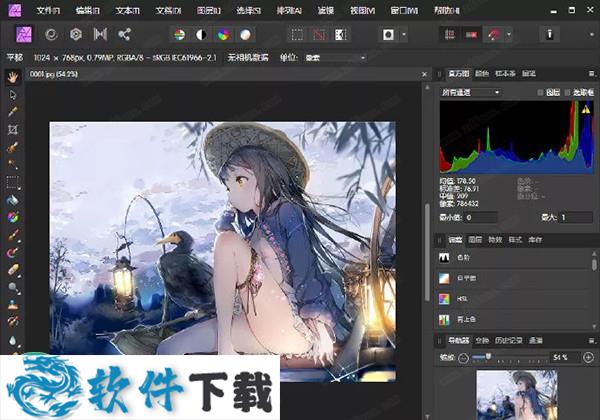Apply Auto White Balance sphere icon
The height and width of the screenshot is (420, 600).
(245, 35)
